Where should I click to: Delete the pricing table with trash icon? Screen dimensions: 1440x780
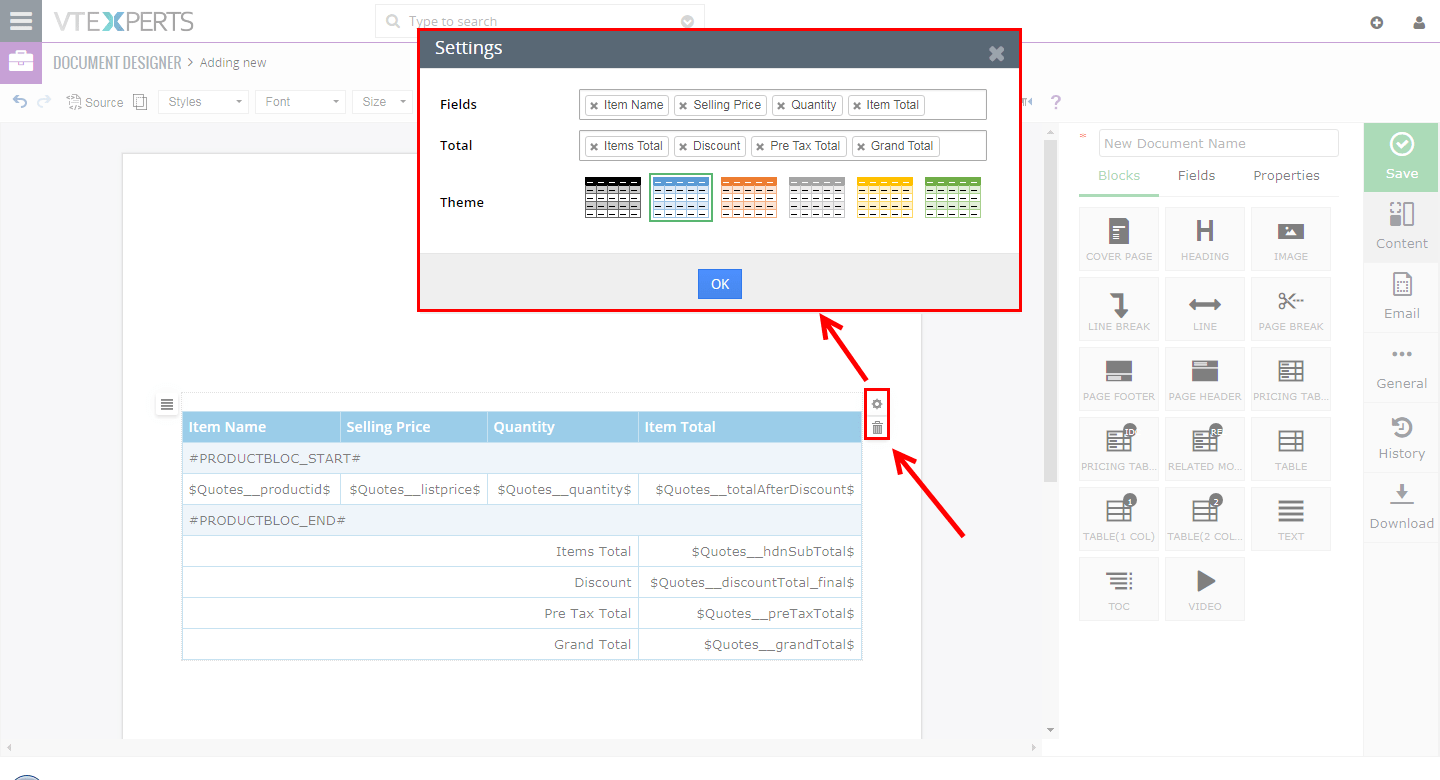click(x=877, y=428)
